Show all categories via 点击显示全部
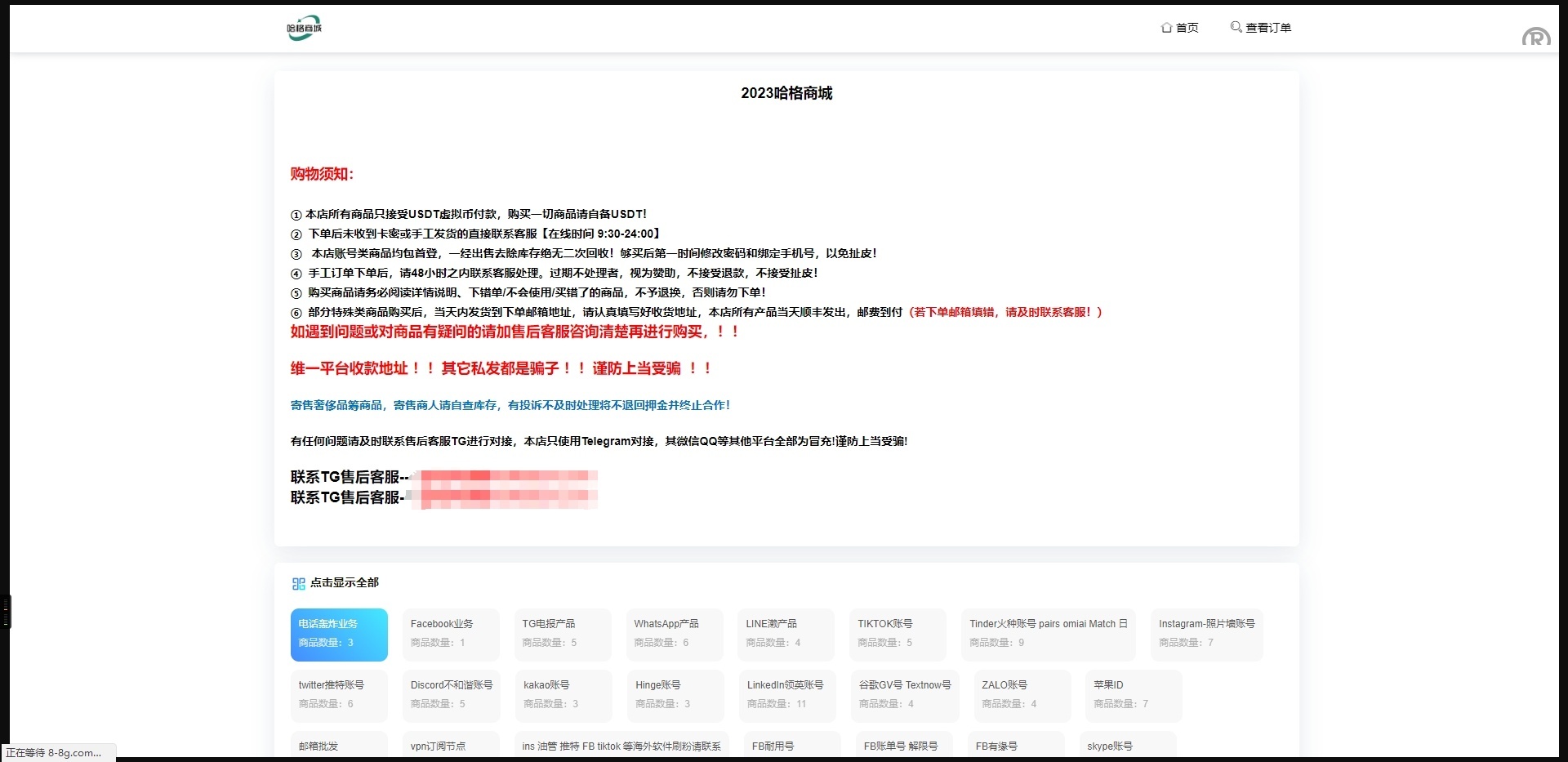 344,582
